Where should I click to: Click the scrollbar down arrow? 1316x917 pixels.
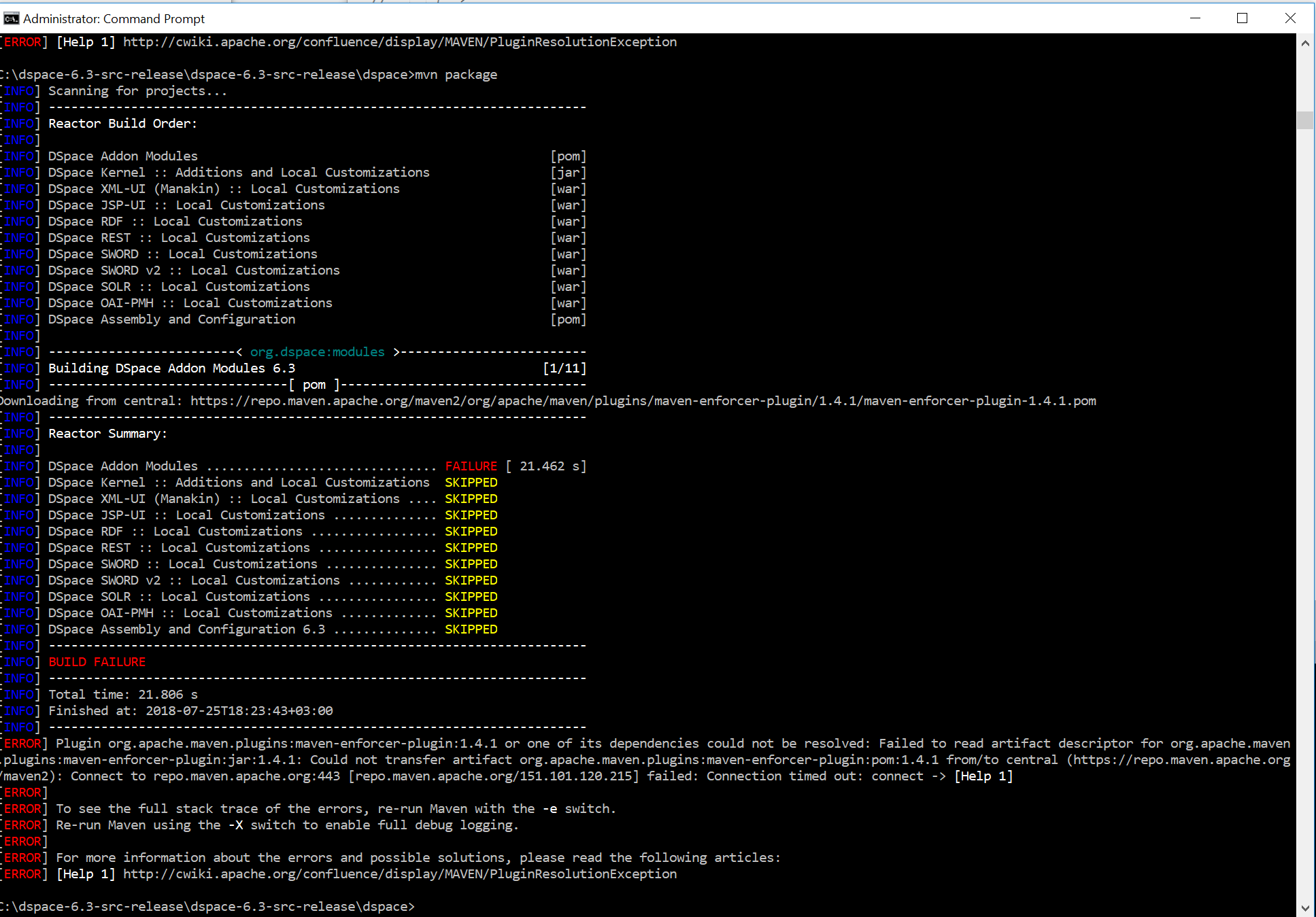[1304, 907]
